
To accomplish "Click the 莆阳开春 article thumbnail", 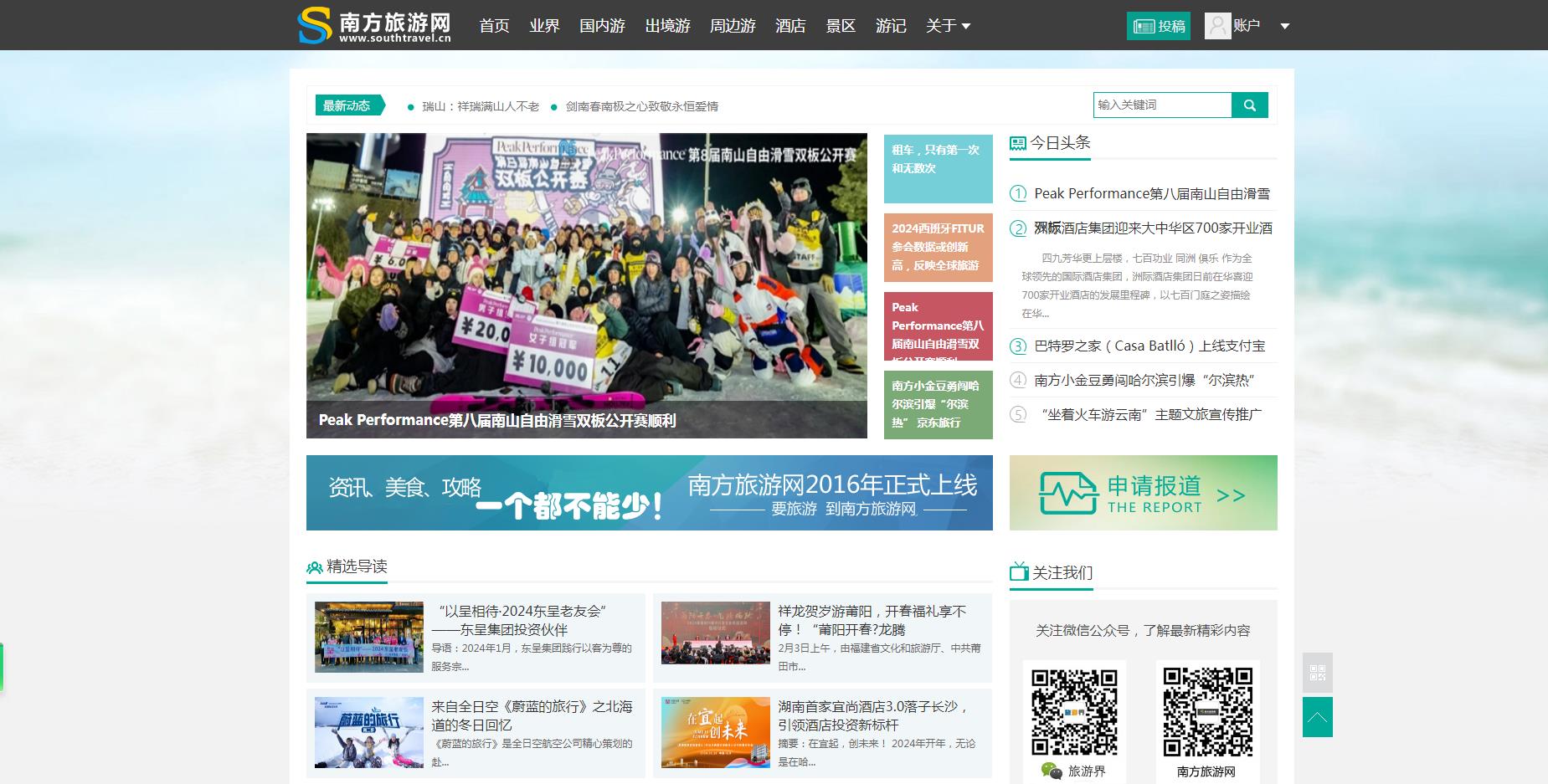I will [716, 633].
